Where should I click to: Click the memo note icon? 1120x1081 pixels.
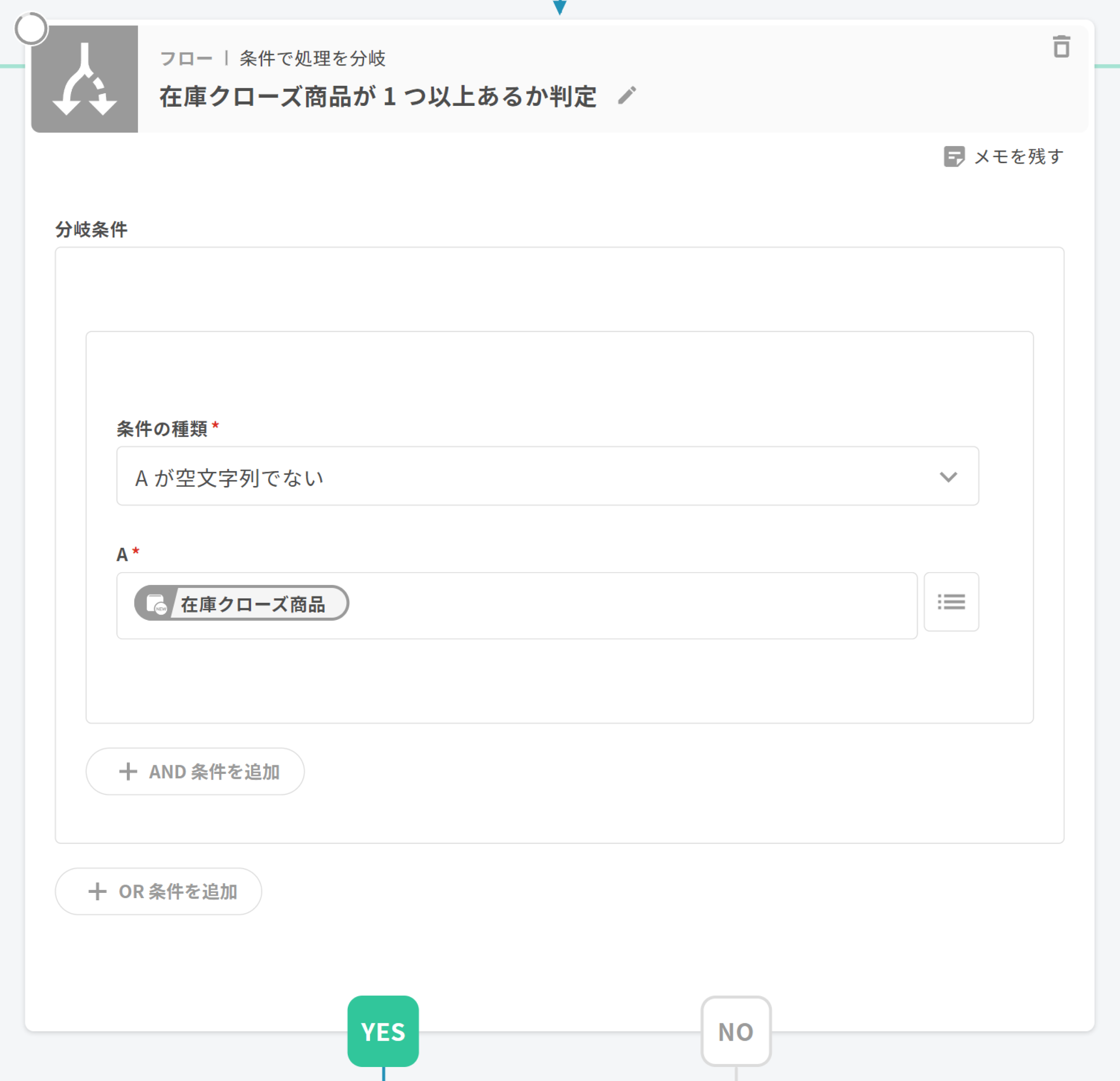pos(954,156)
